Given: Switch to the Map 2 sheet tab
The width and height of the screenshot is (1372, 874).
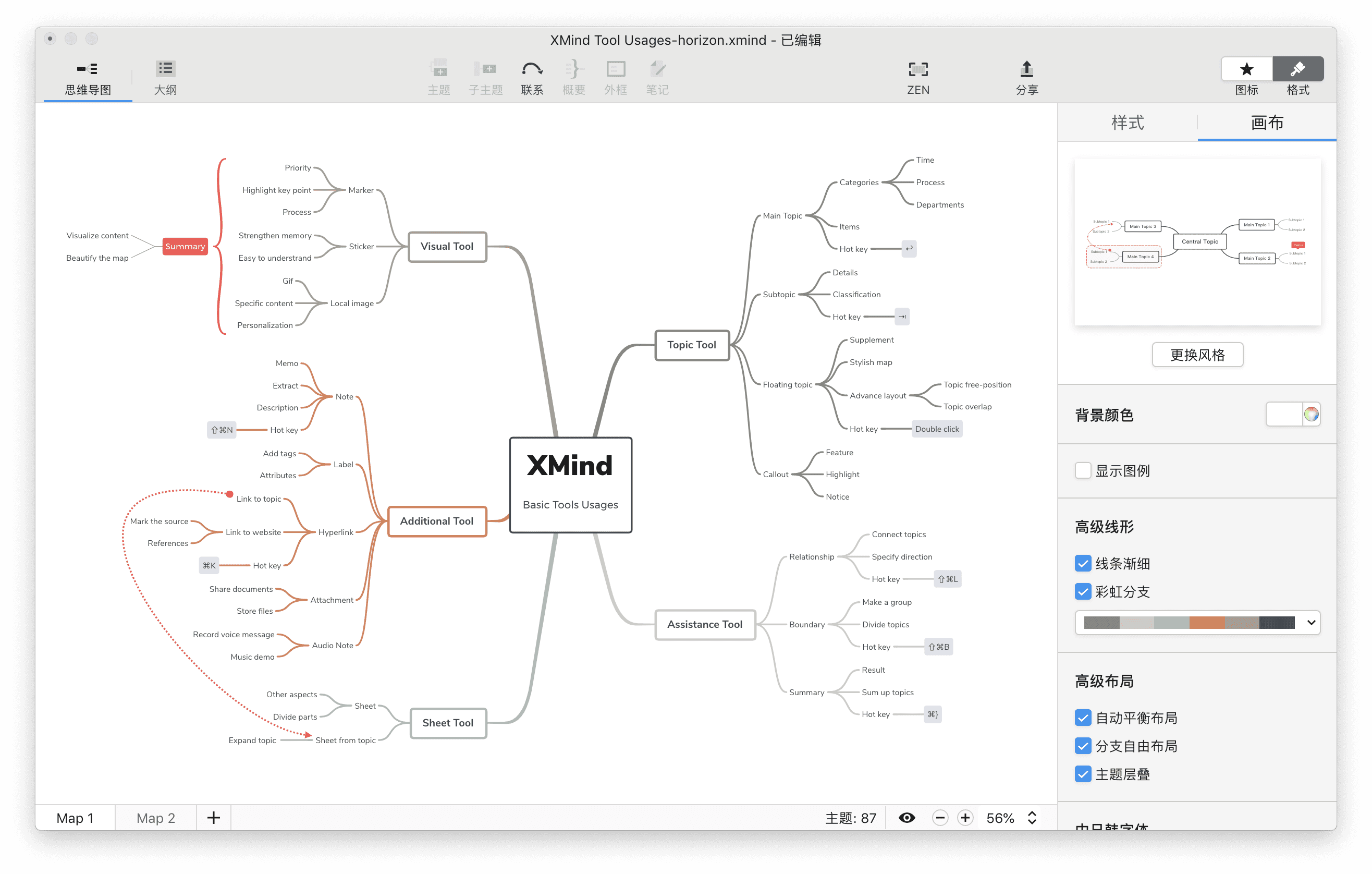Looking at the screenshot, I should [155, 818].
